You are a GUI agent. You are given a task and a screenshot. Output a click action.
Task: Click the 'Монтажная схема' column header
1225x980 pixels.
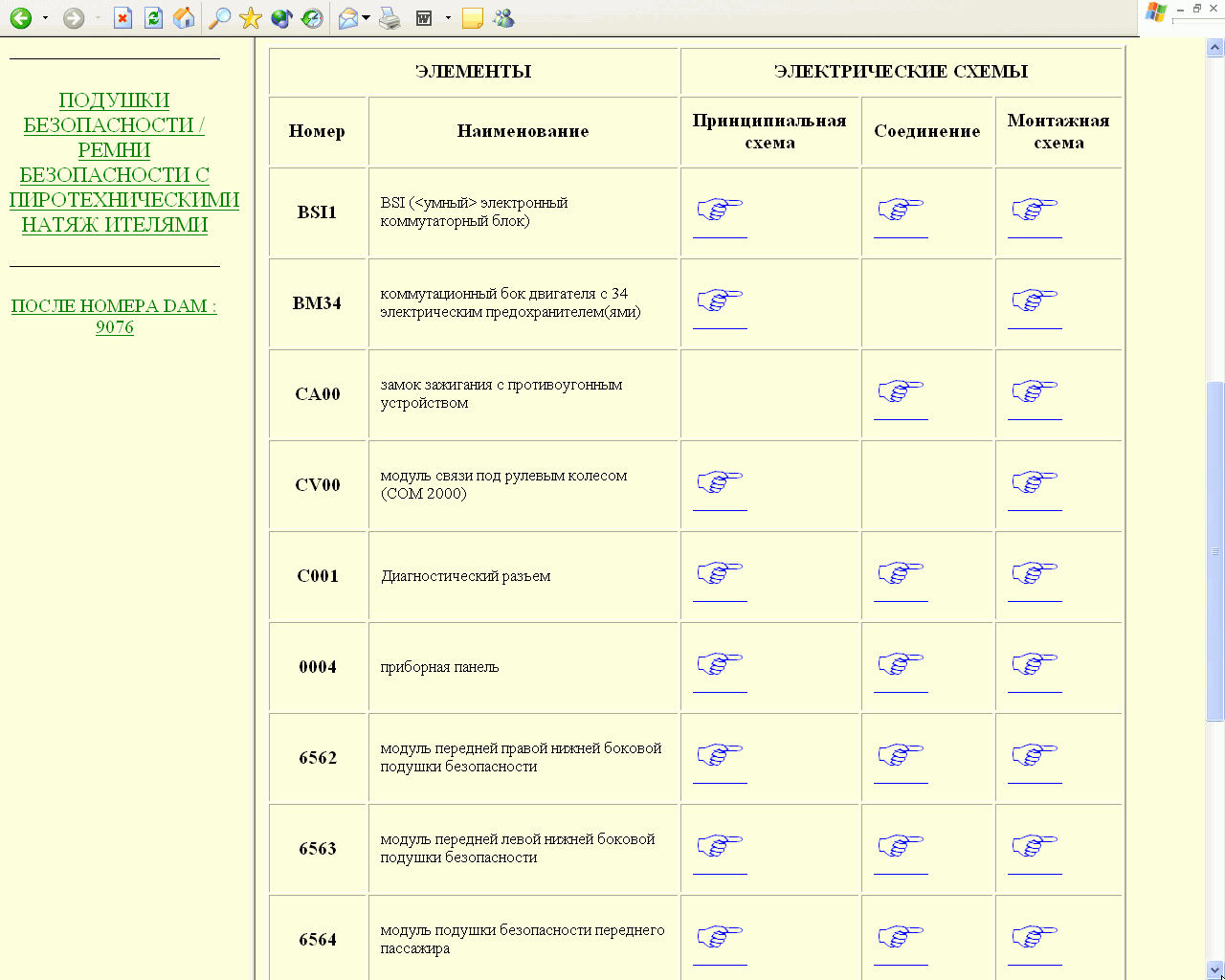[1058, 131]
